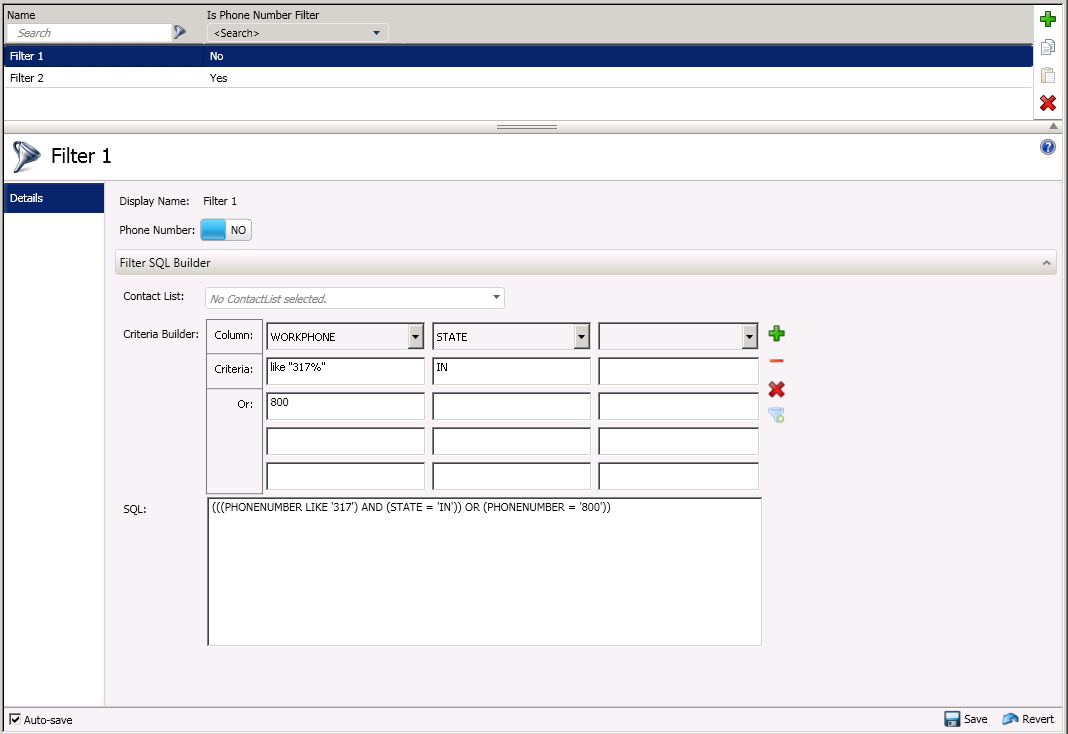Open help via blue question mark icon
Image resolution: width=1068 pixels, height=734 pixels.
click(1048, 147)
